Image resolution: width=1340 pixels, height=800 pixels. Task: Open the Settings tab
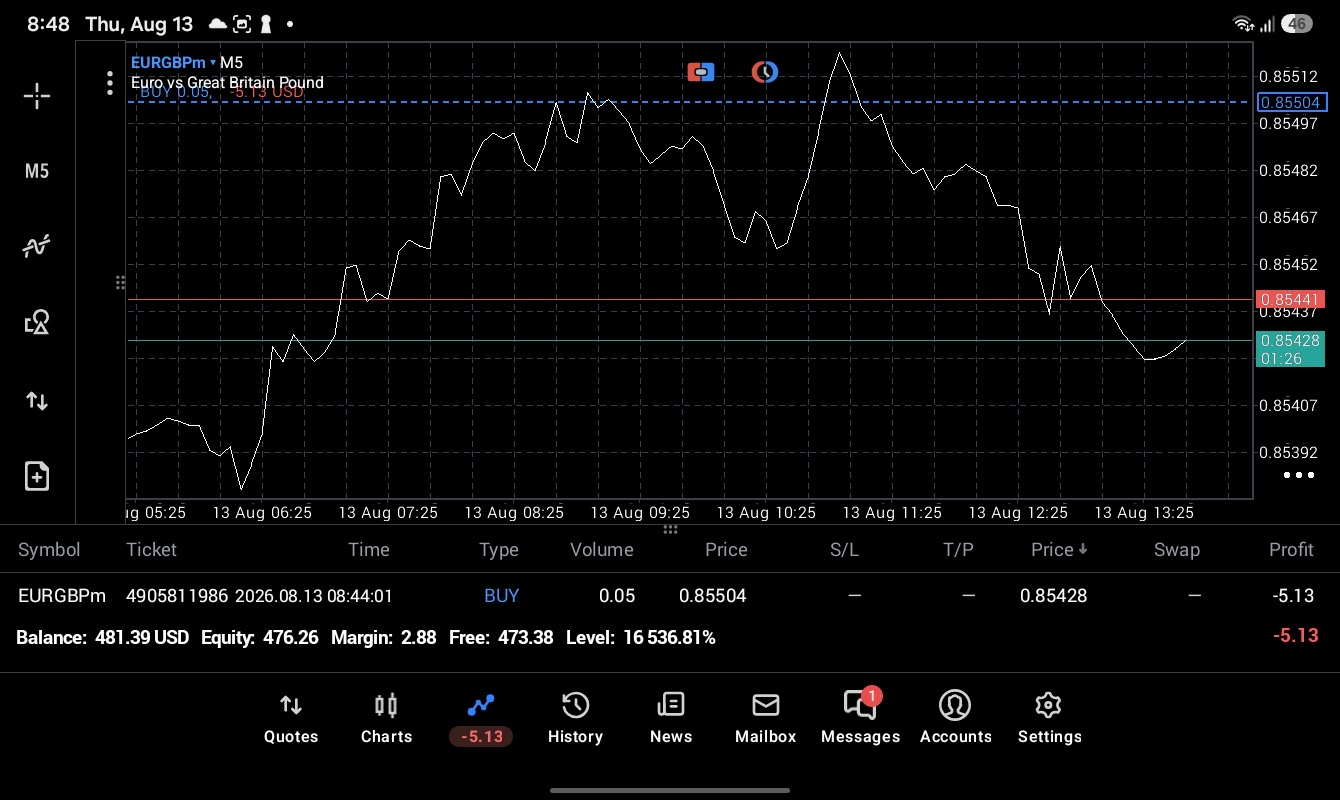[1049, 719]
